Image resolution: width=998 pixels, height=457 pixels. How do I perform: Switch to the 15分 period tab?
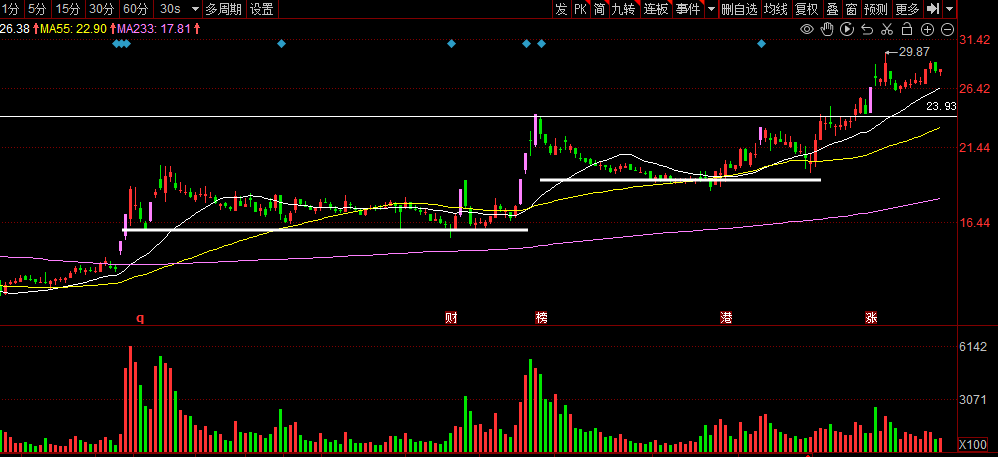(x=67, y=9)
